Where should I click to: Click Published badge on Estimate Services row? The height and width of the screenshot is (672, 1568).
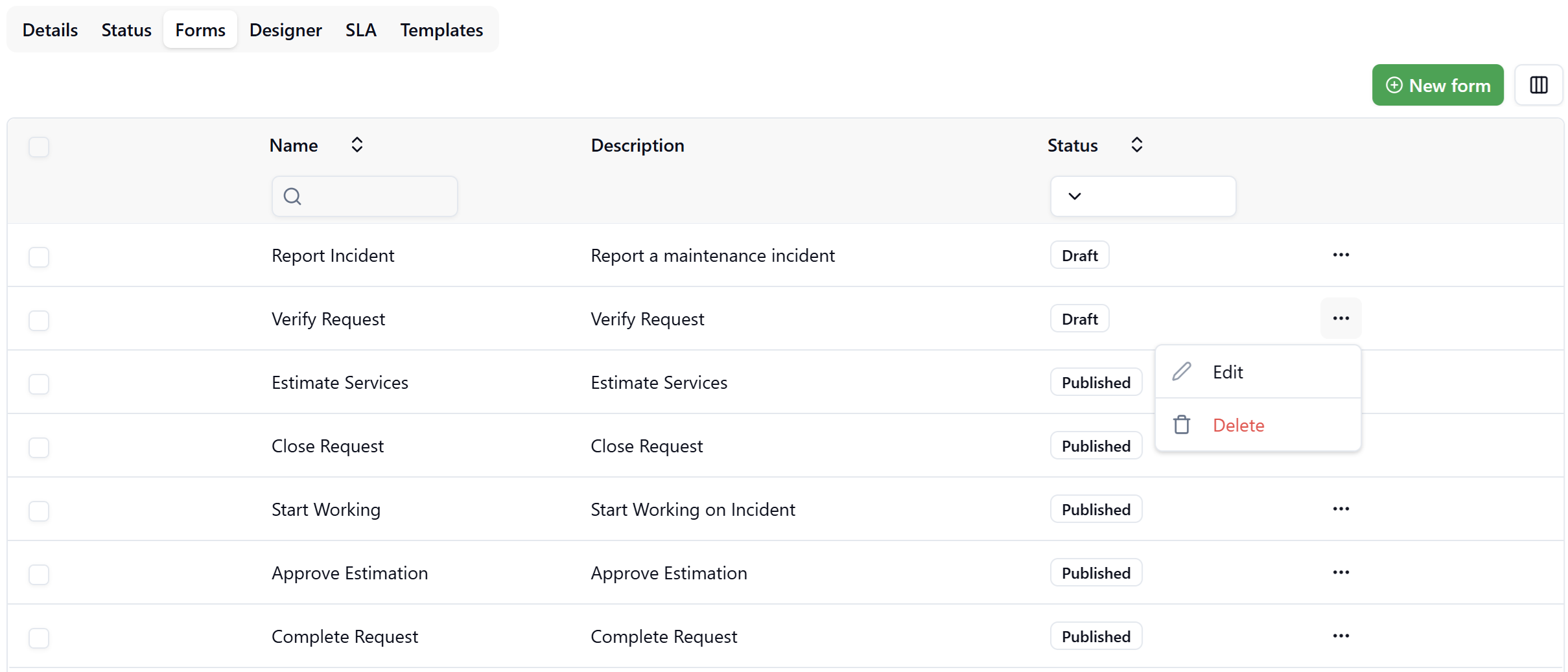point(1096,382)
